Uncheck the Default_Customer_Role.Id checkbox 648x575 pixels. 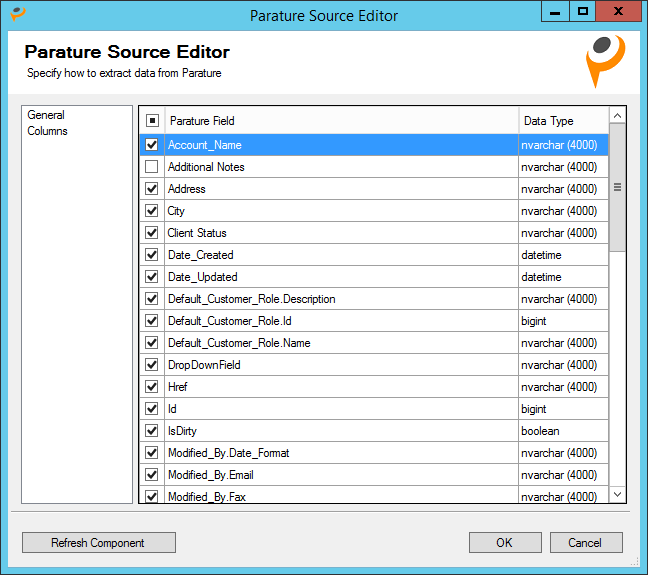(x=152, y=320)
